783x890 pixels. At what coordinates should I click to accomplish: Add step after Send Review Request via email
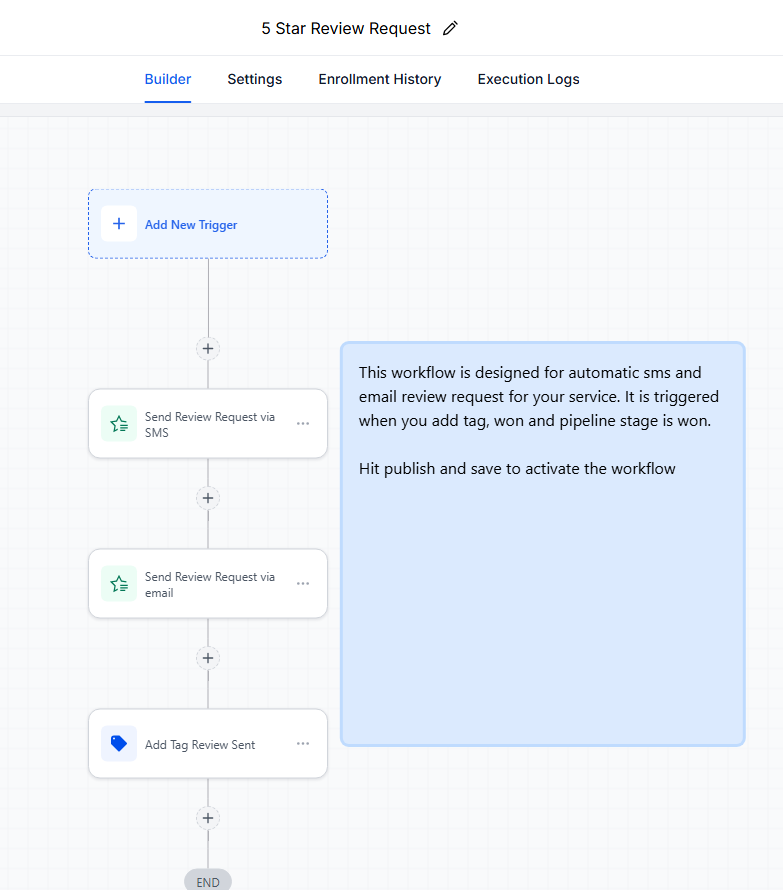pyautogui.click(x=208, y=658)
